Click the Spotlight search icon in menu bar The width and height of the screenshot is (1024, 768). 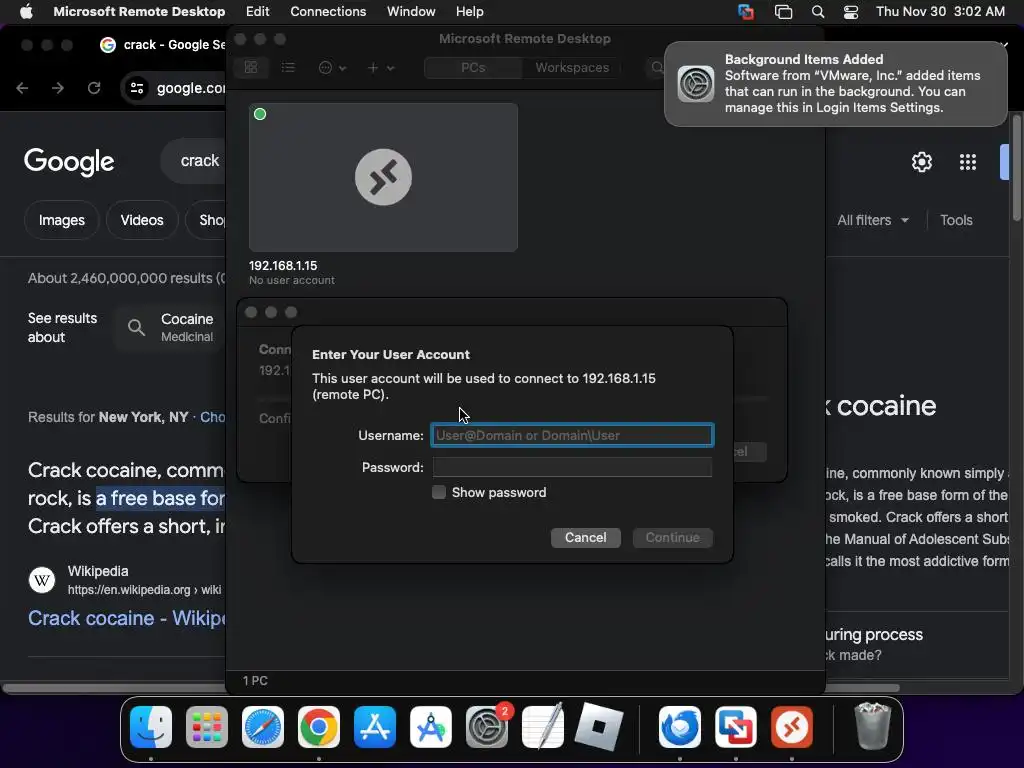pyautogui.click(x=818, y=12)
